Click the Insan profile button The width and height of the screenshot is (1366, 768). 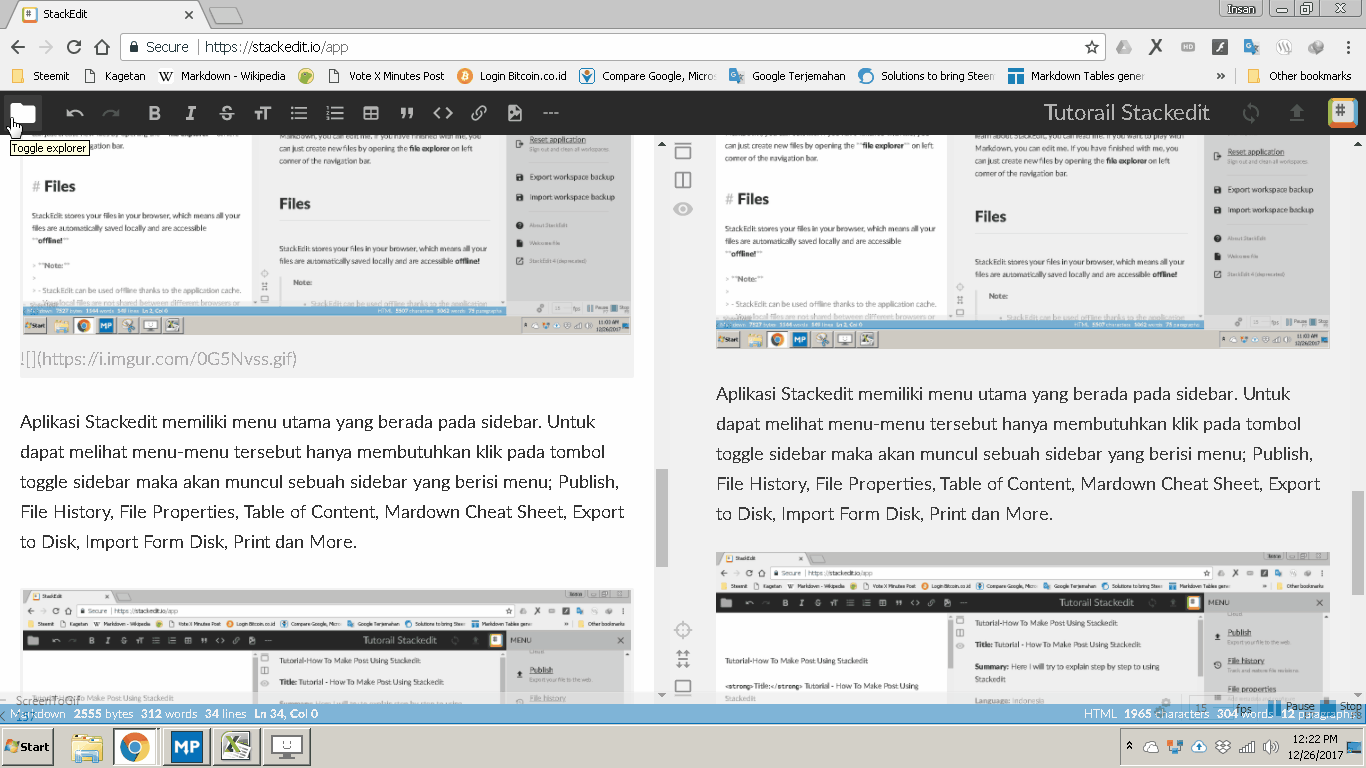(x=1241, y=9)
